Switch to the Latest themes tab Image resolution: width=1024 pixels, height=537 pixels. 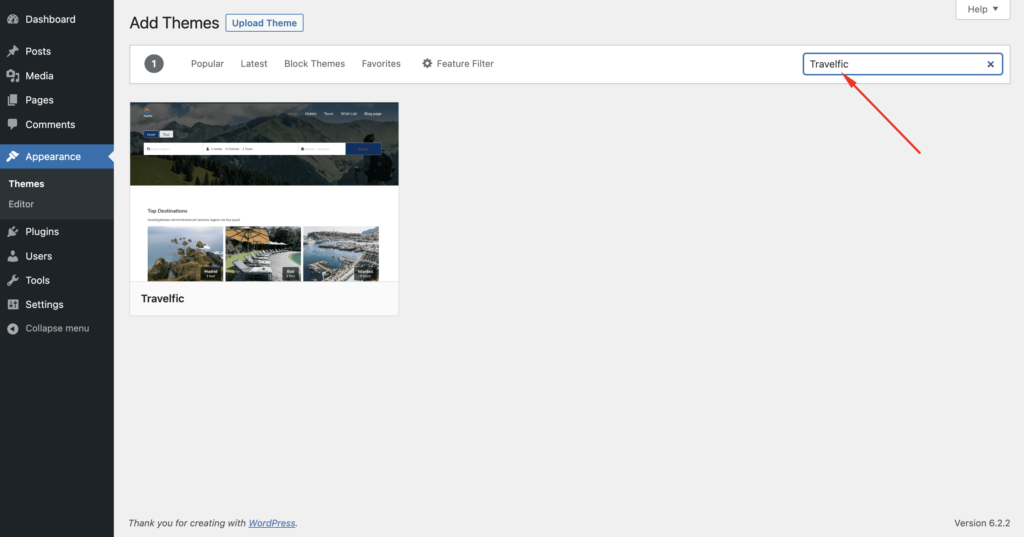click(x=254, y=63)
